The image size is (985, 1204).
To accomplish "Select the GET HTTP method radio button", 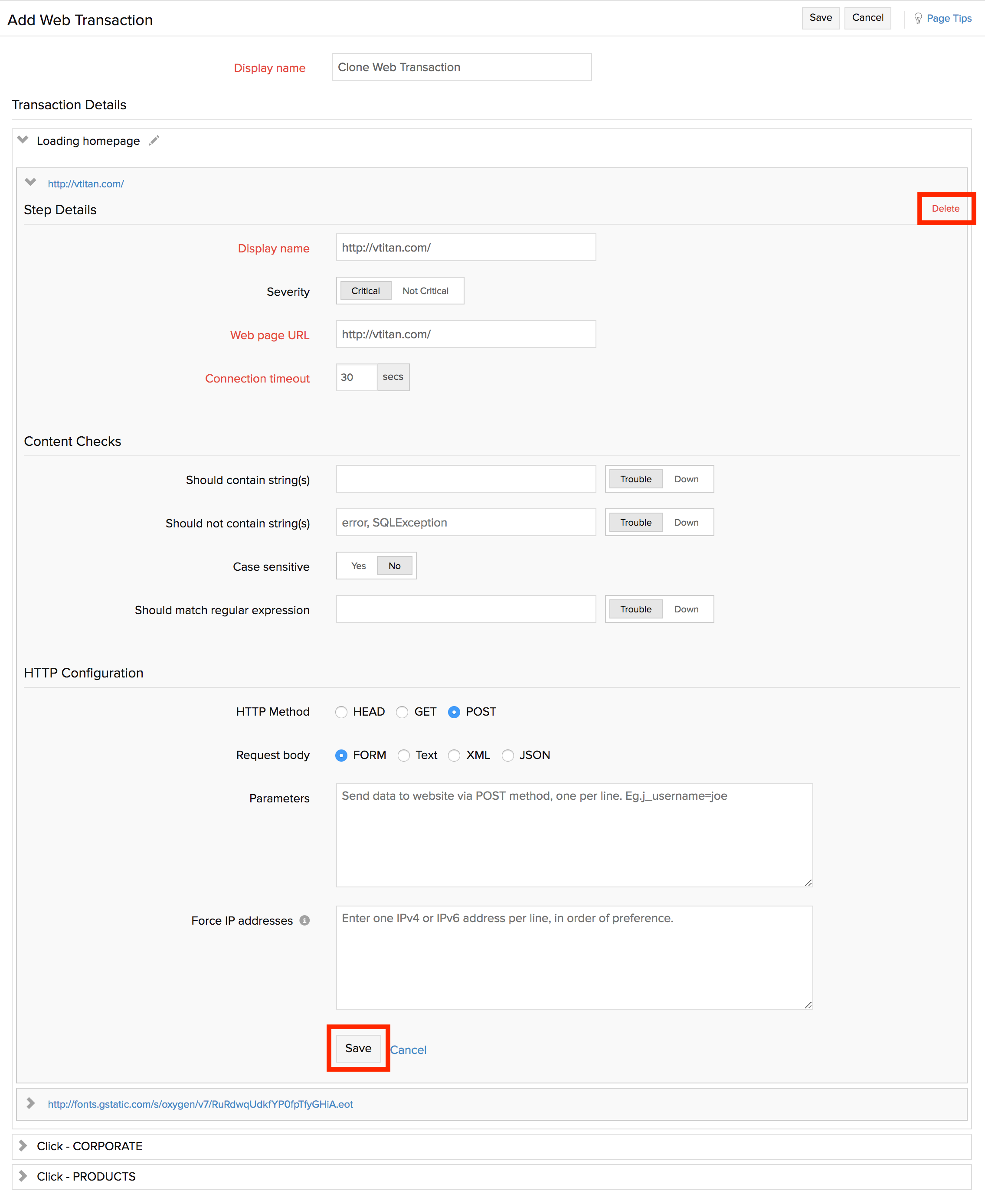I will click(x=402, y=712).
